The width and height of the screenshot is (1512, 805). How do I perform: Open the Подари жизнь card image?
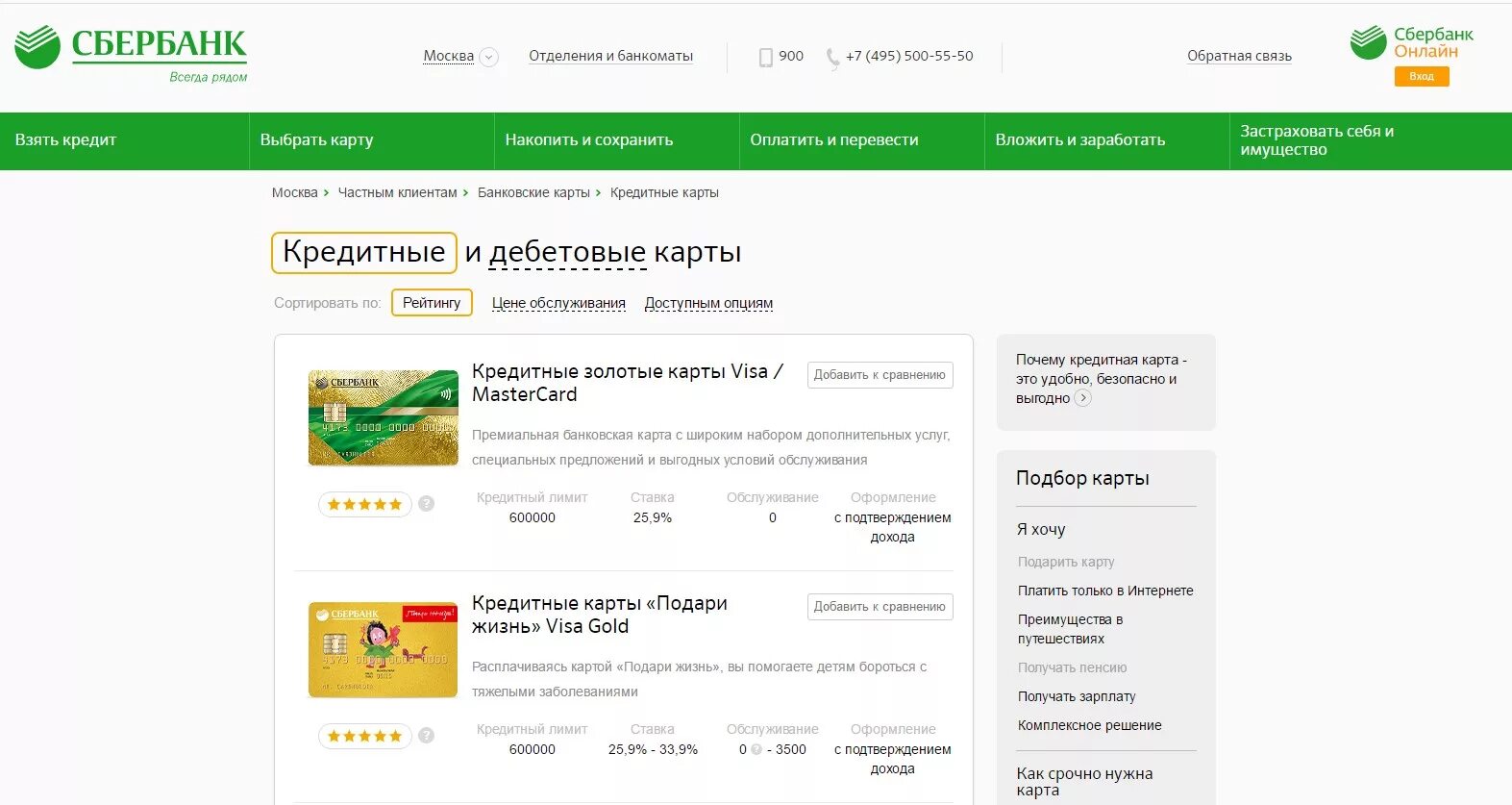click(383, 650)
